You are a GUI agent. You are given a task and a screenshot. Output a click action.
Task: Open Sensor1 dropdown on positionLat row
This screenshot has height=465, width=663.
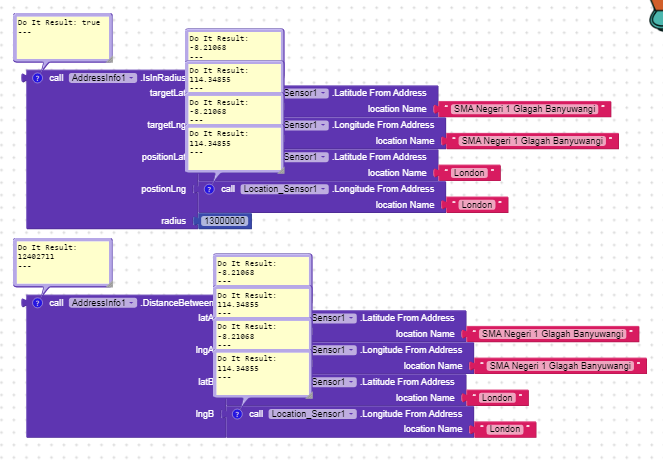tap(306, 157)
